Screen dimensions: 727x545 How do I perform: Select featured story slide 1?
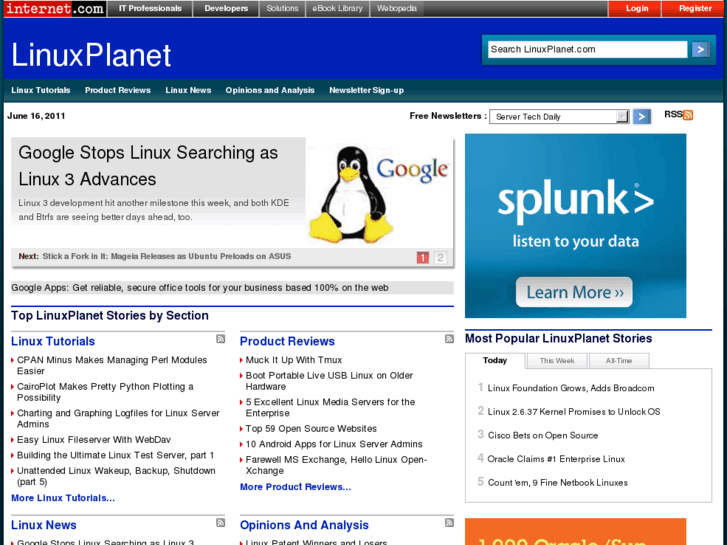[x=422, y=257]
